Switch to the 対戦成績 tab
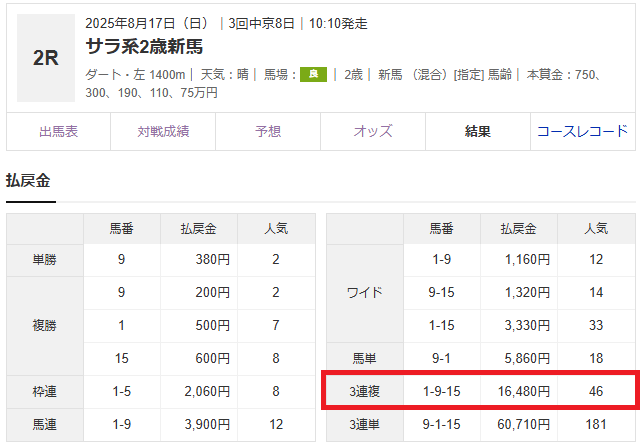642x445 pixels. [163, 131]
